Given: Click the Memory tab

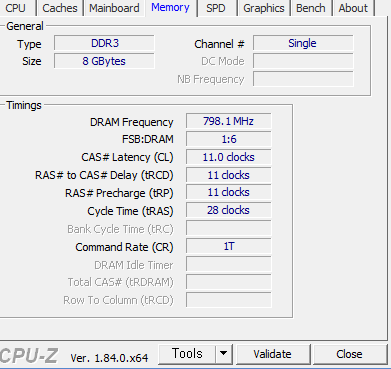Looking at the screenshot, I should click(x=170, y=7).
